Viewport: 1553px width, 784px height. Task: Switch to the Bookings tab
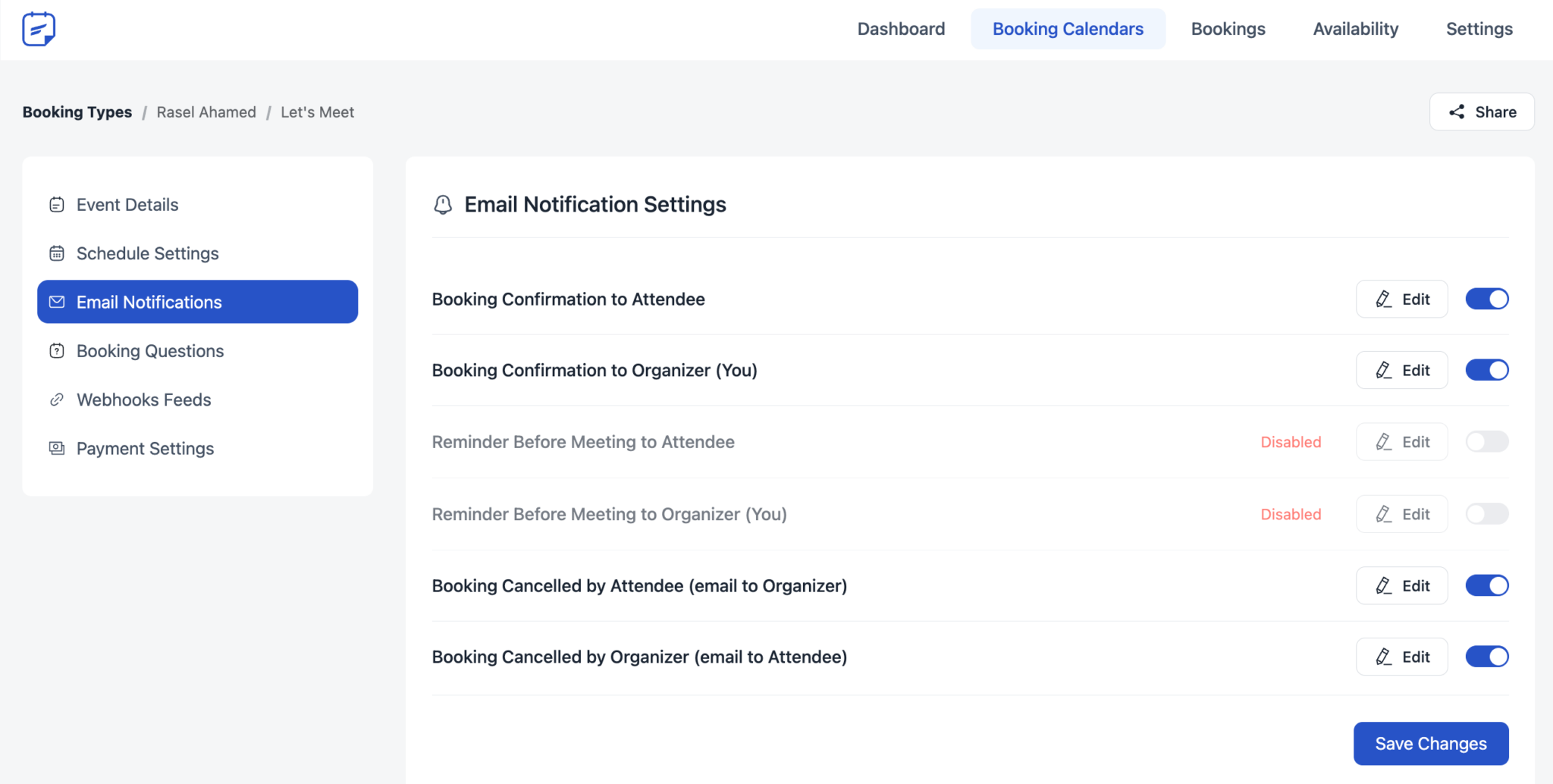coord(1228,28)
